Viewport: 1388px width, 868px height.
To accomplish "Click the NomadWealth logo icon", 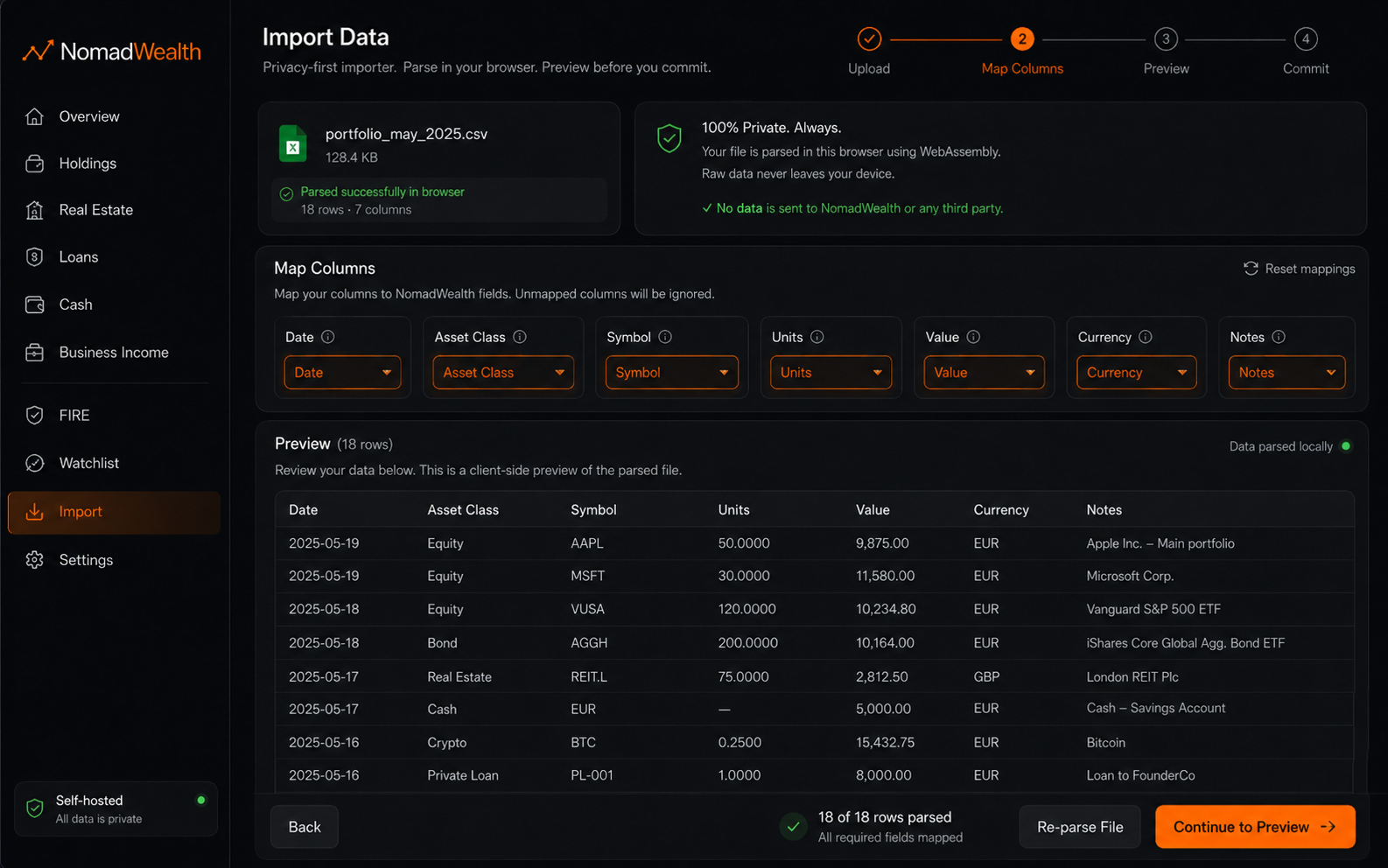I will (x=37, y=51).
